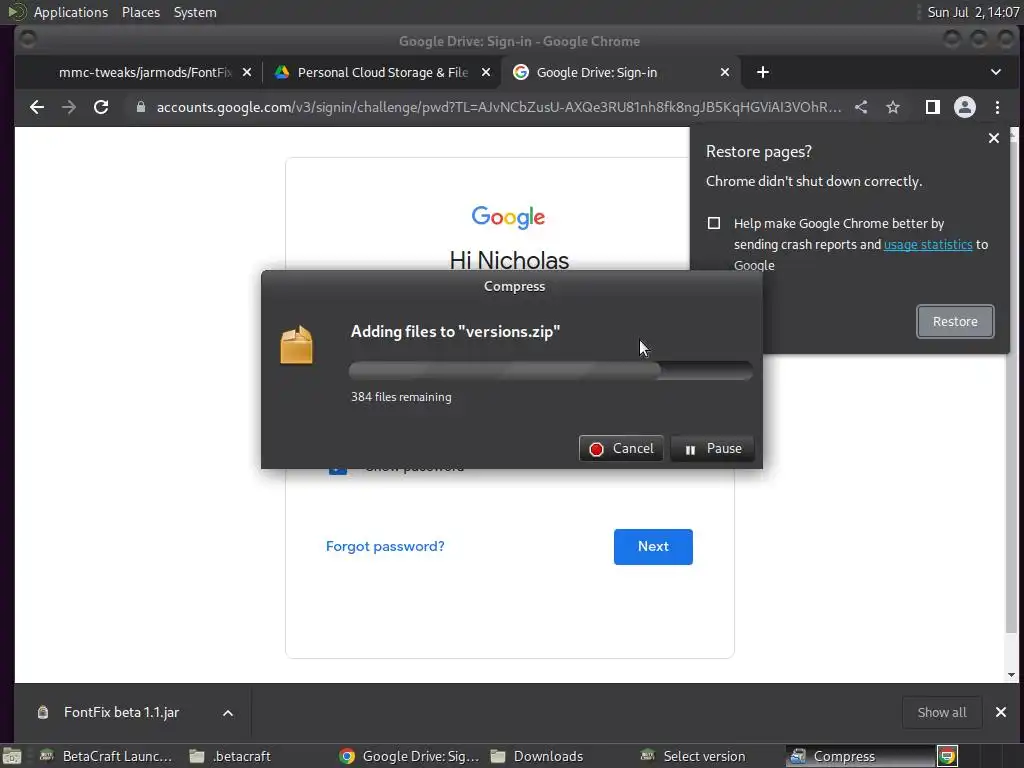
Task: Click the archive box icon in Compress dialog
Action: click(x=296, y=344)
